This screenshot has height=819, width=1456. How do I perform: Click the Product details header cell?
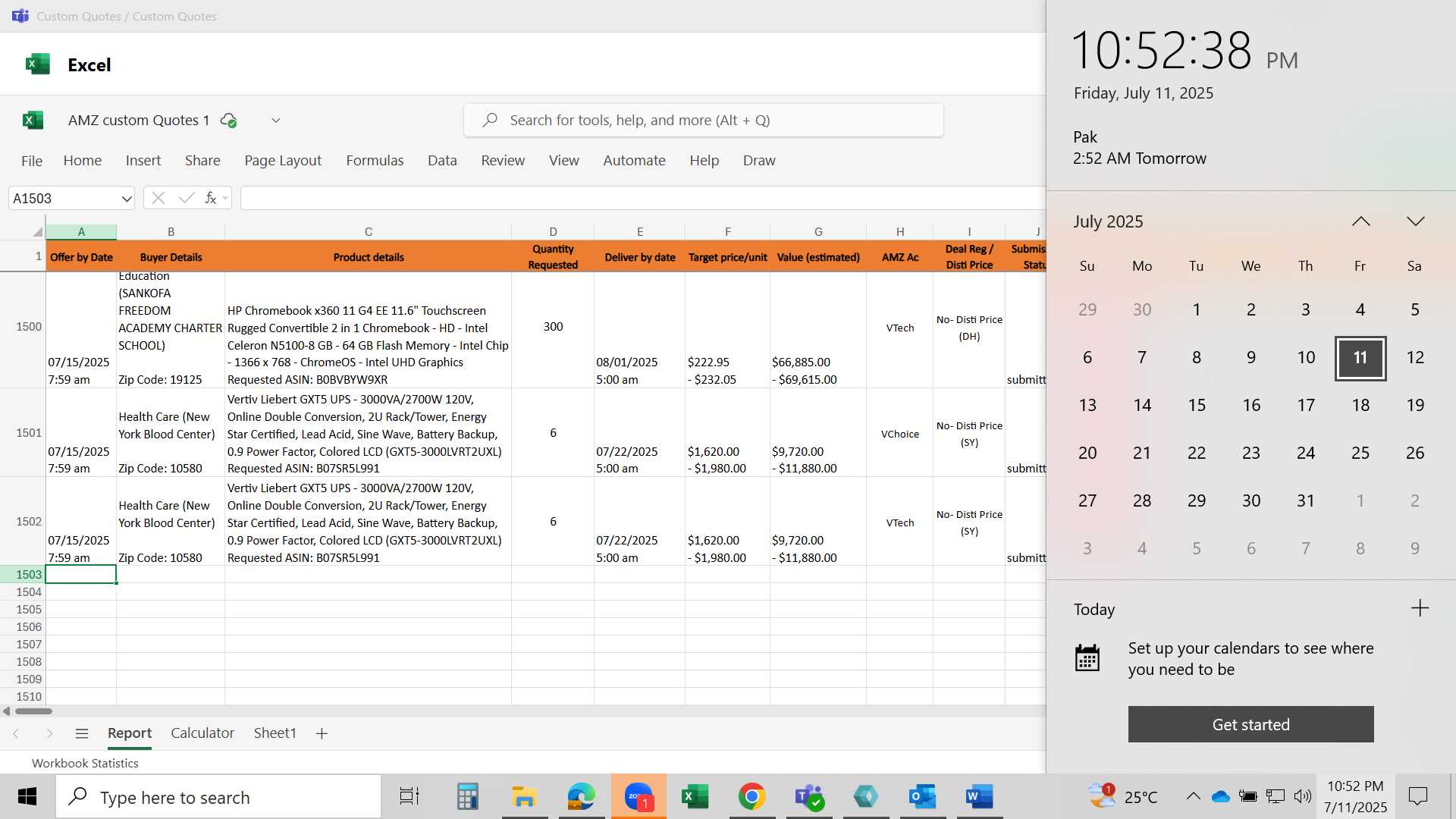pos(368,256)
